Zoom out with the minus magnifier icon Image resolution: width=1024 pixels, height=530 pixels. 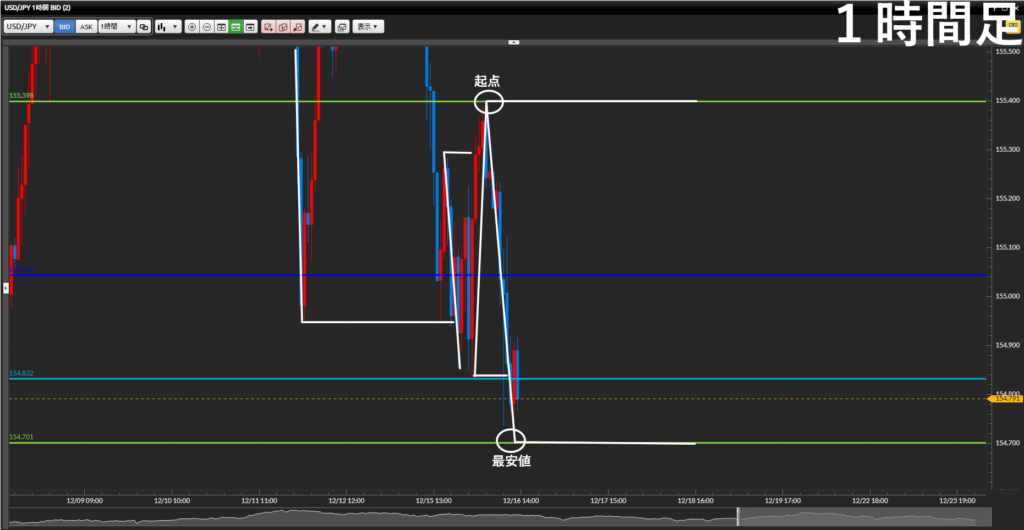click(x=207, y=27)
